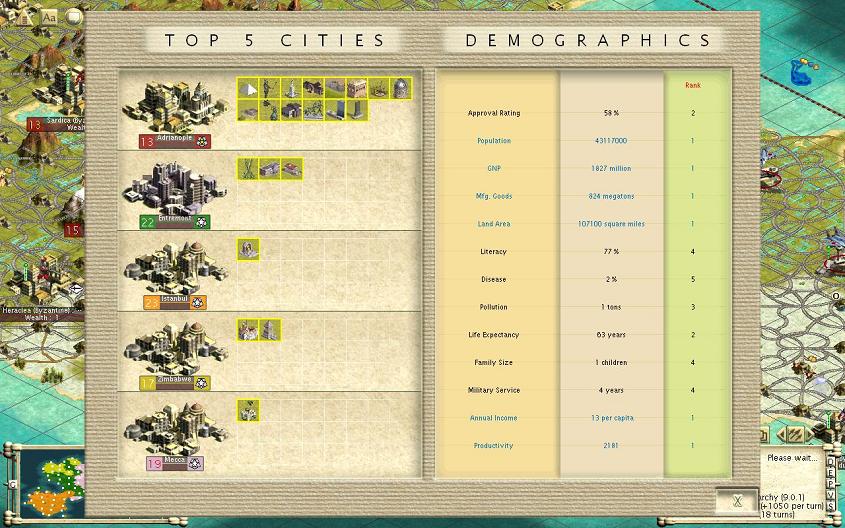Select the single wonder icon for Mecca
This screenshot has height=528, width=845.
248,411
